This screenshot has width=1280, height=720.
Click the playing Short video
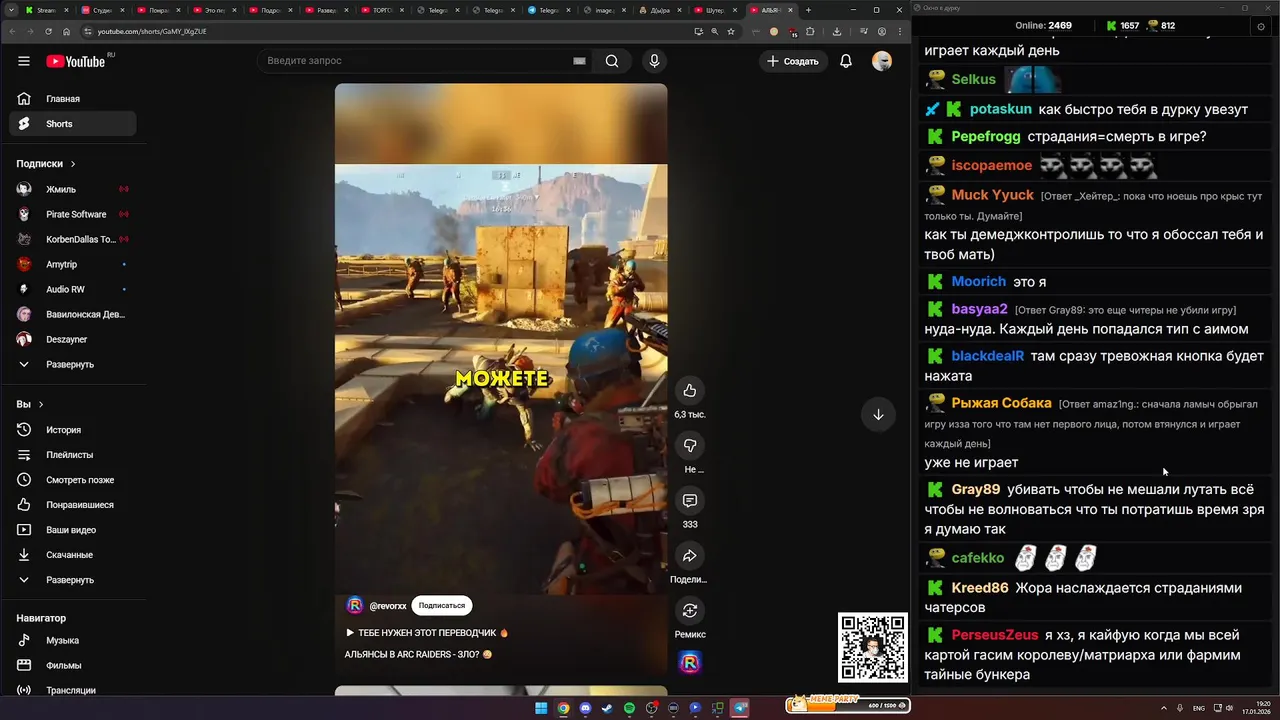click(x=501, y=380)
